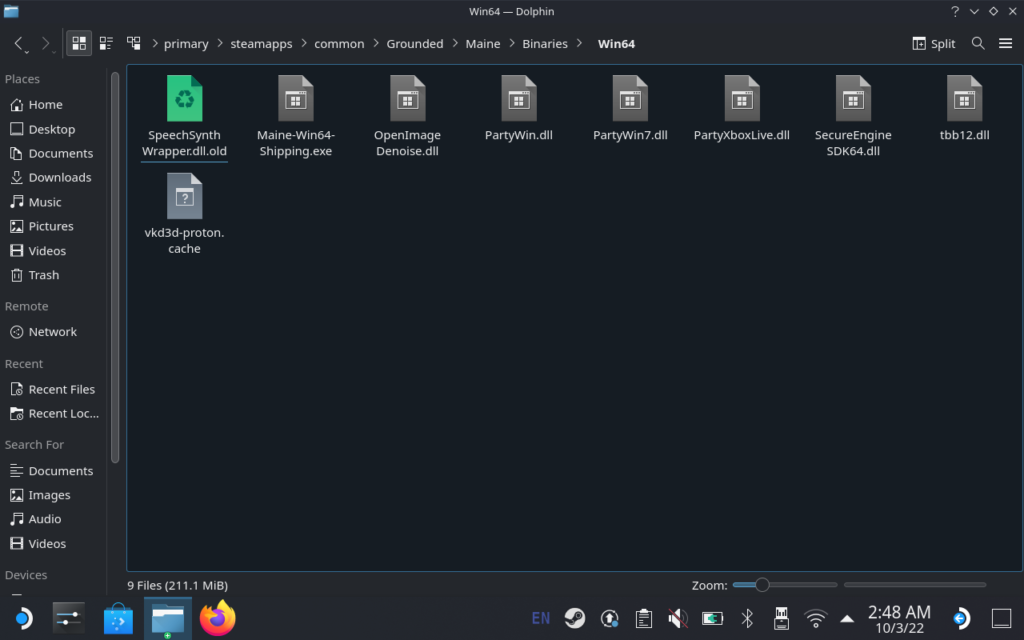Select PartyWin.dll file icon

coord(519,99)
